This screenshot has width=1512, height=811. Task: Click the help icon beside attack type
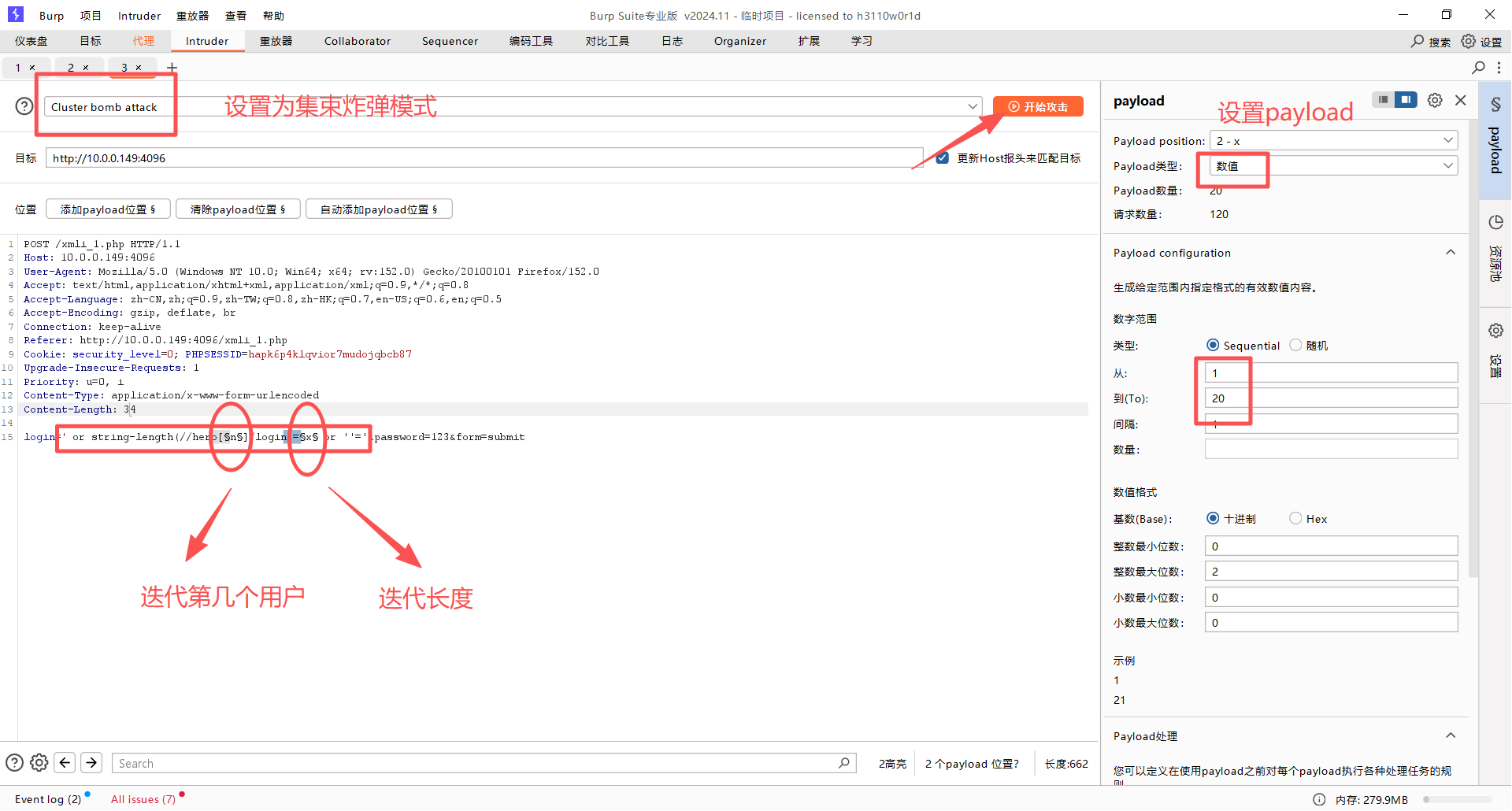coord(24,106)
